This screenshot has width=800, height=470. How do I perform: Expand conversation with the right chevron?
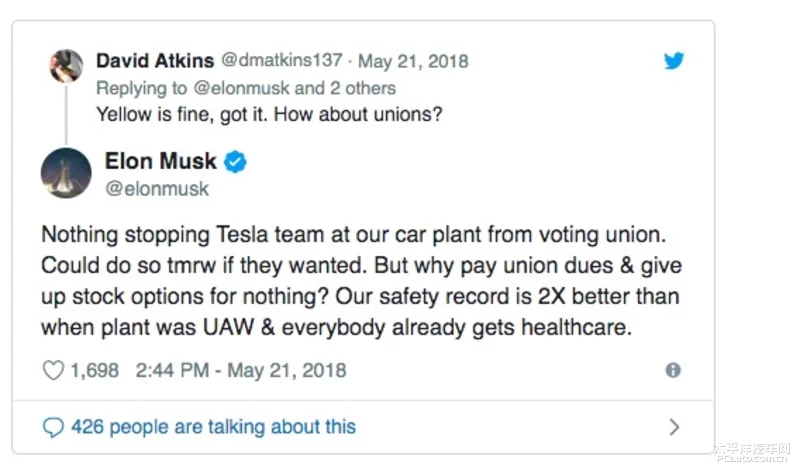tap(674, 427)
